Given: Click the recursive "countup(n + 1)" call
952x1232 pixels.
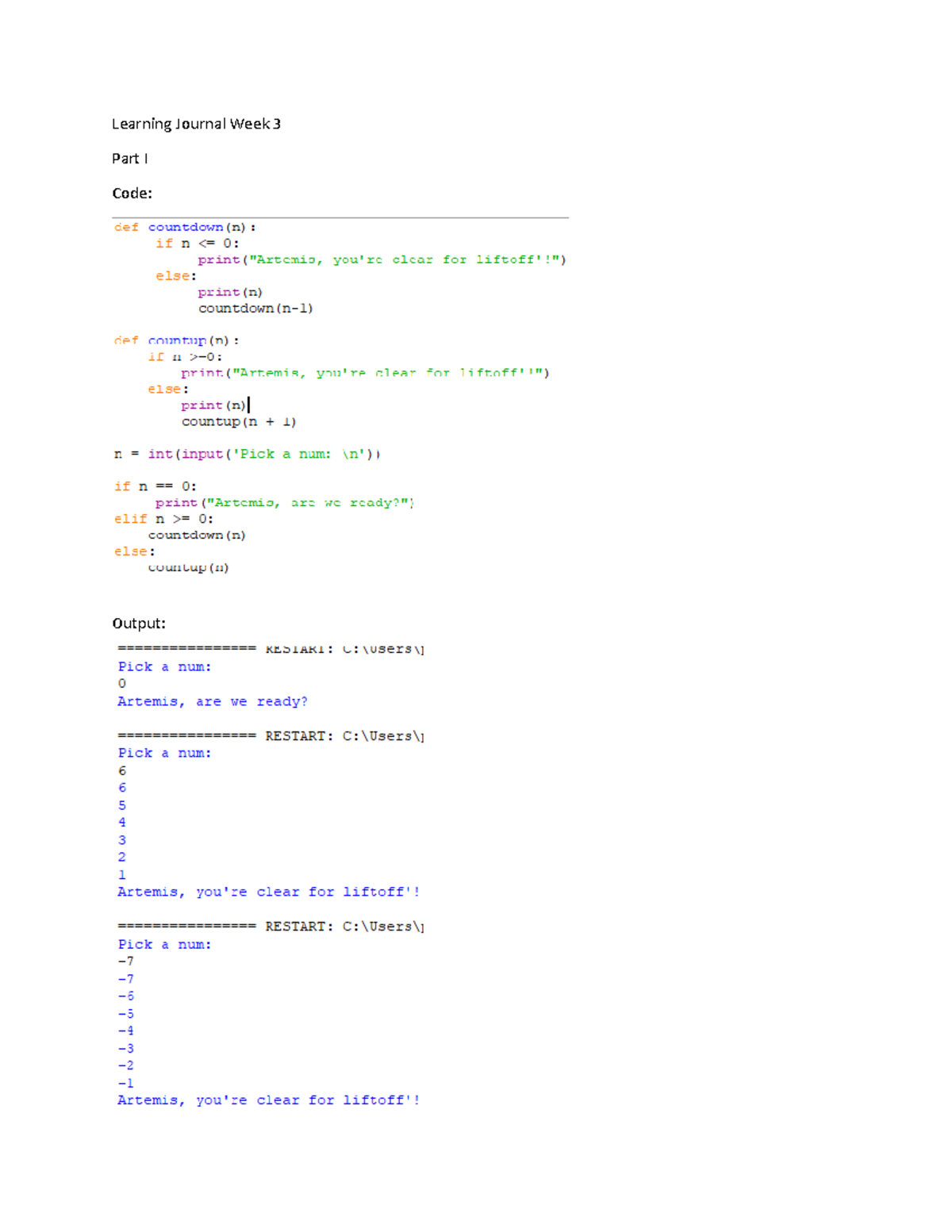Looking at the screenshot, I should [x=238, y=422].
